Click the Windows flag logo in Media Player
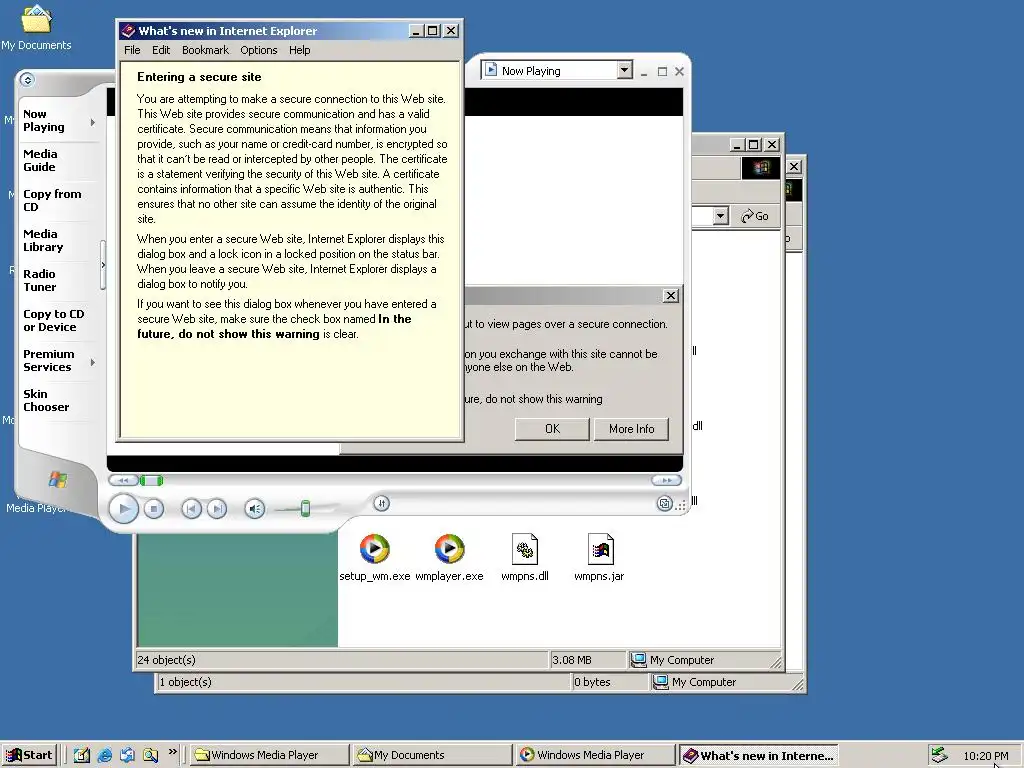Image resolution: width=1024 pixels, height=768 pixels. 57,480
